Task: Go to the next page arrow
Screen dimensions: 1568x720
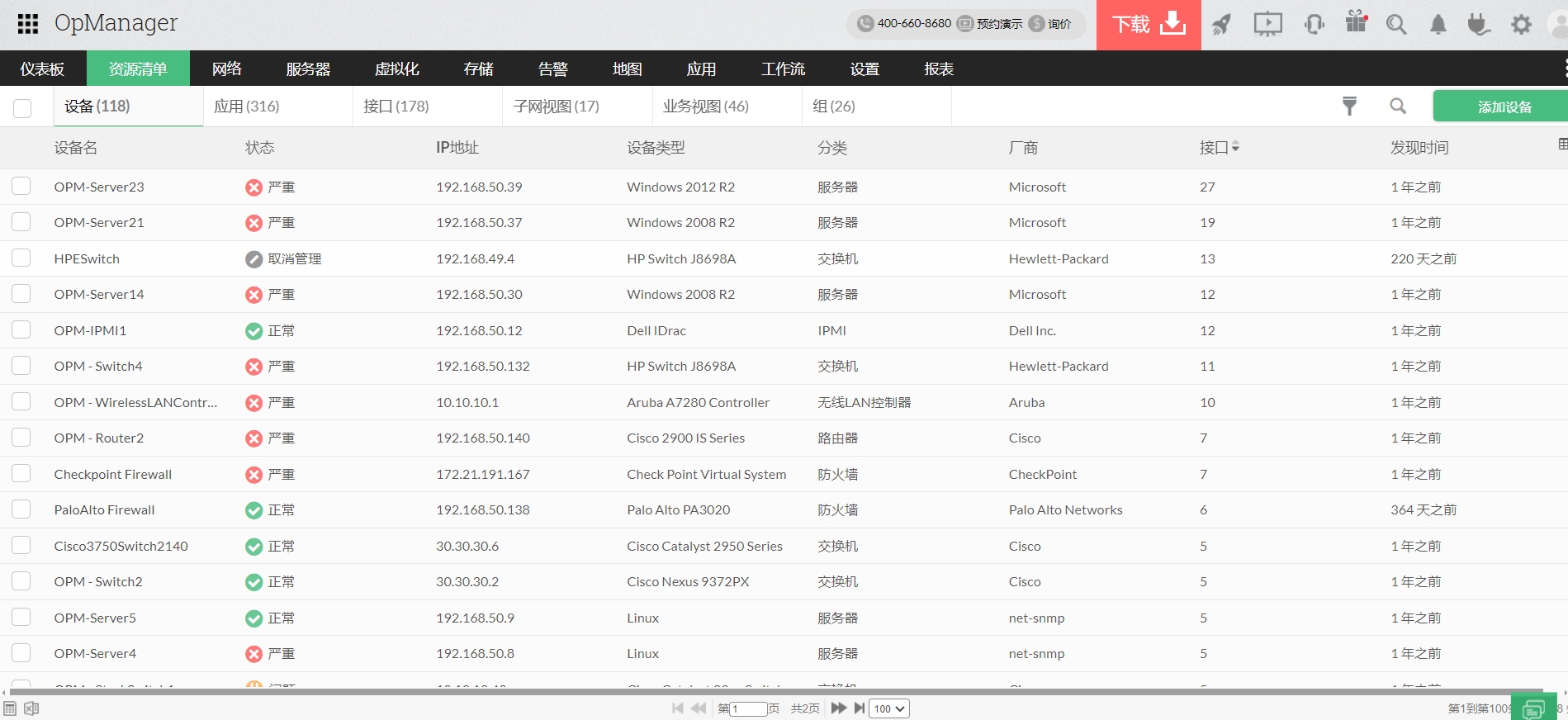Action: point(839,708)
